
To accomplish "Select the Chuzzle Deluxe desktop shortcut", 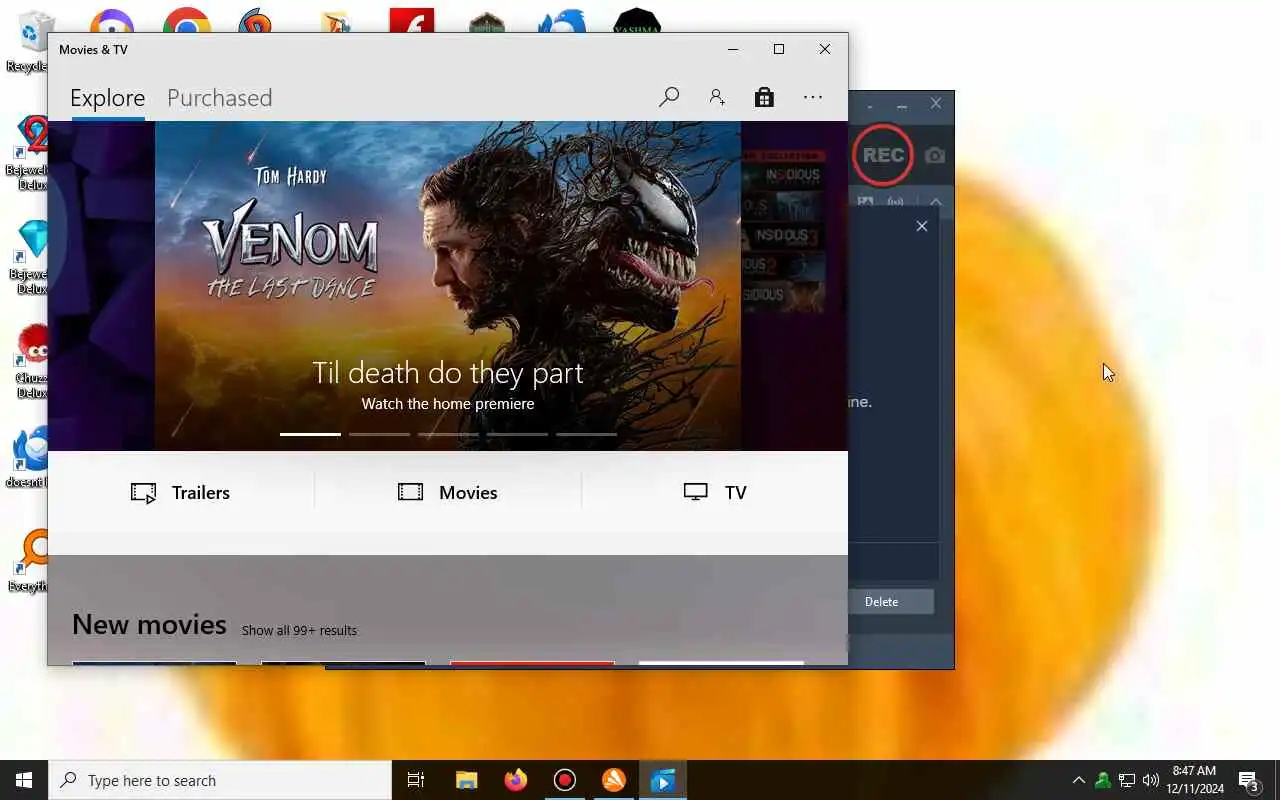I will (x=30, y=362).
